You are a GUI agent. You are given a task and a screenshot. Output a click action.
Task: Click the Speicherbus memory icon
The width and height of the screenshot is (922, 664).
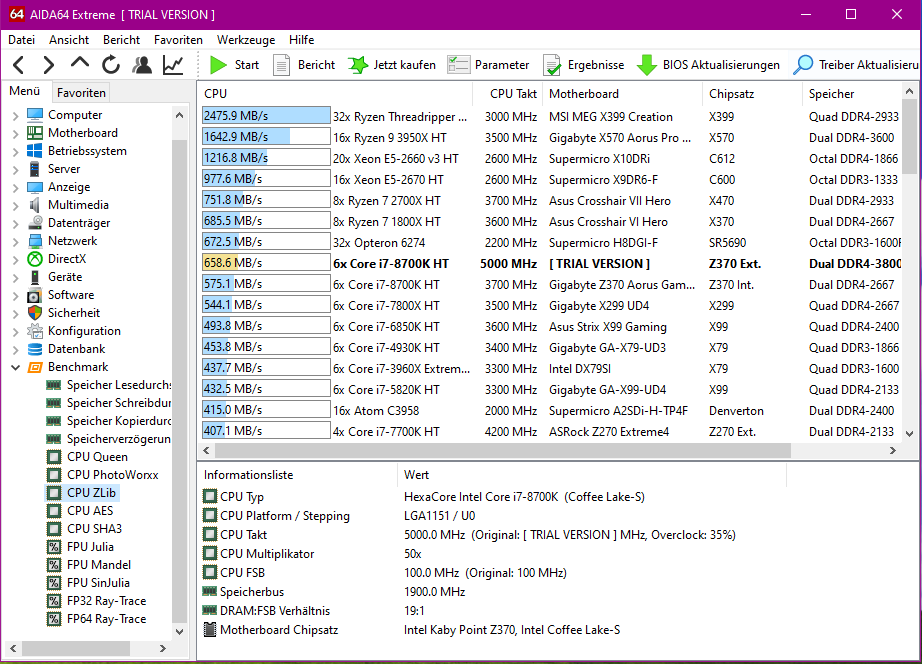point(209,591)
